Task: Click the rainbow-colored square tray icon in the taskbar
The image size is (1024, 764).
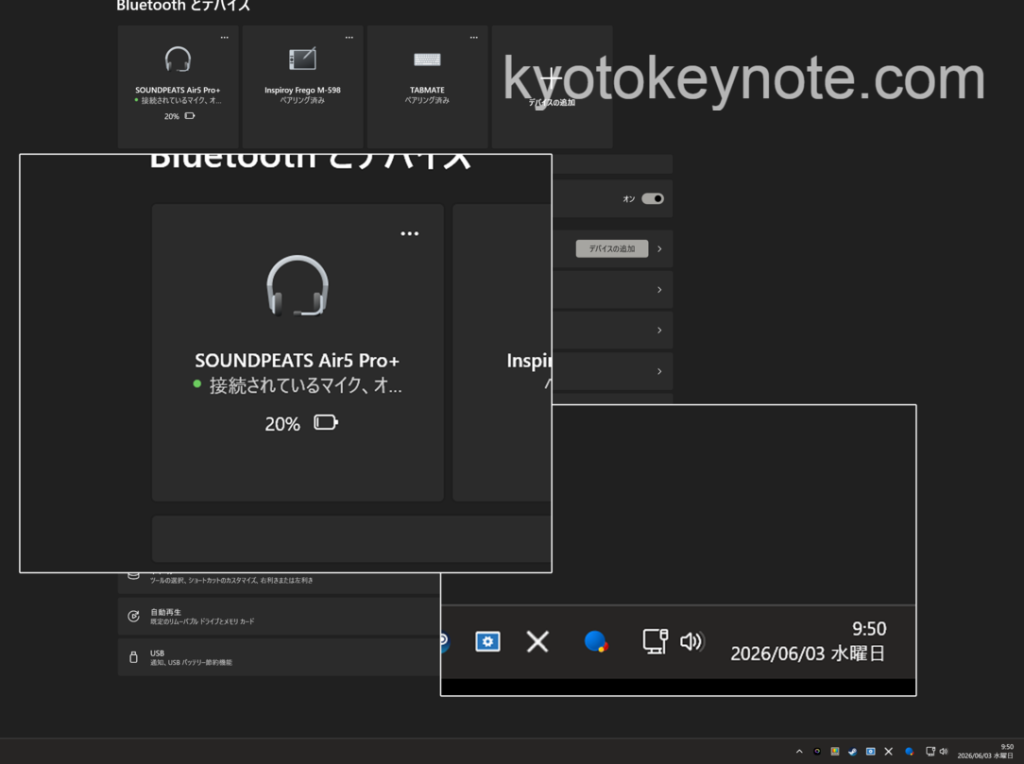Action: [835, 752]
